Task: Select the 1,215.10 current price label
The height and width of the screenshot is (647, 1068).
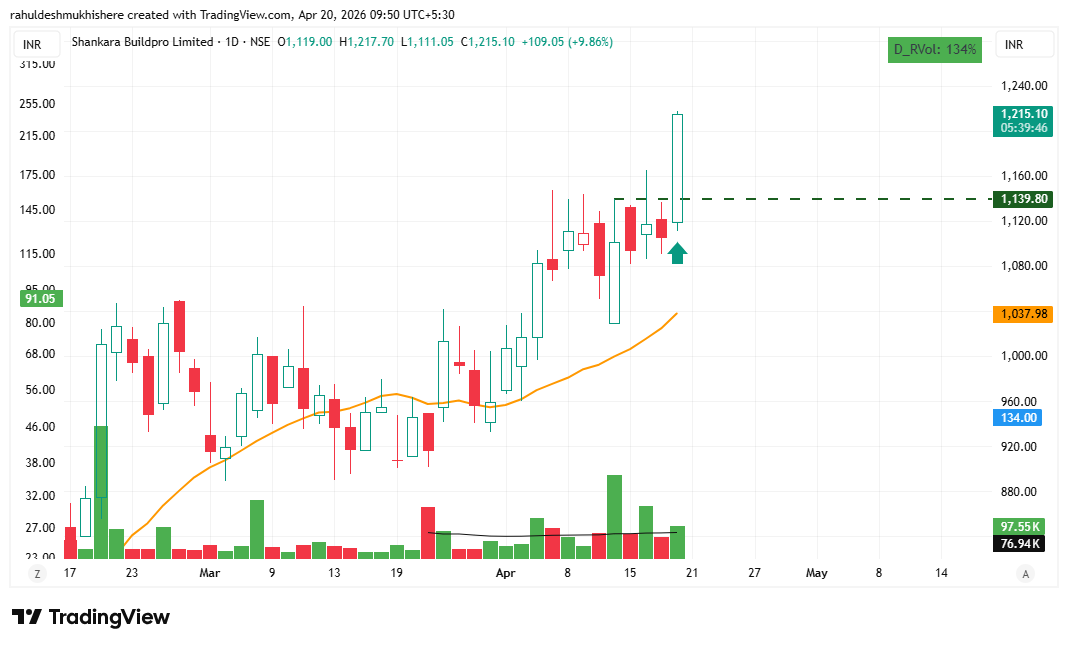Action: pos(1023,114)
